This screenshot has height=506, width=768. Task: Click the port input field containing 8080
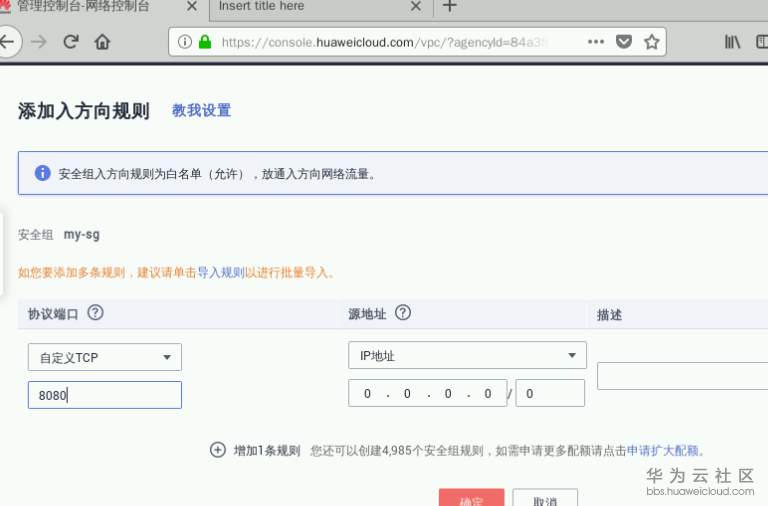click(x=104, y=395)
